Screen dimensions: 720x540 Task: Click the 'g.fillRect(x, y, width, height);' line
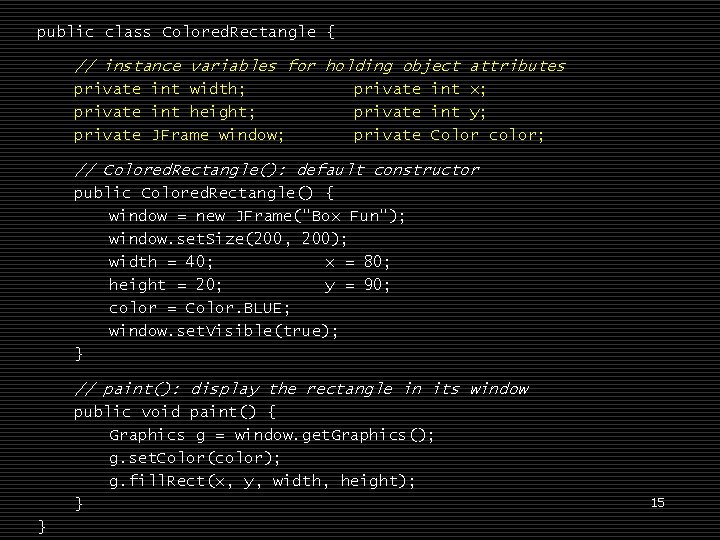coord(262,481)
